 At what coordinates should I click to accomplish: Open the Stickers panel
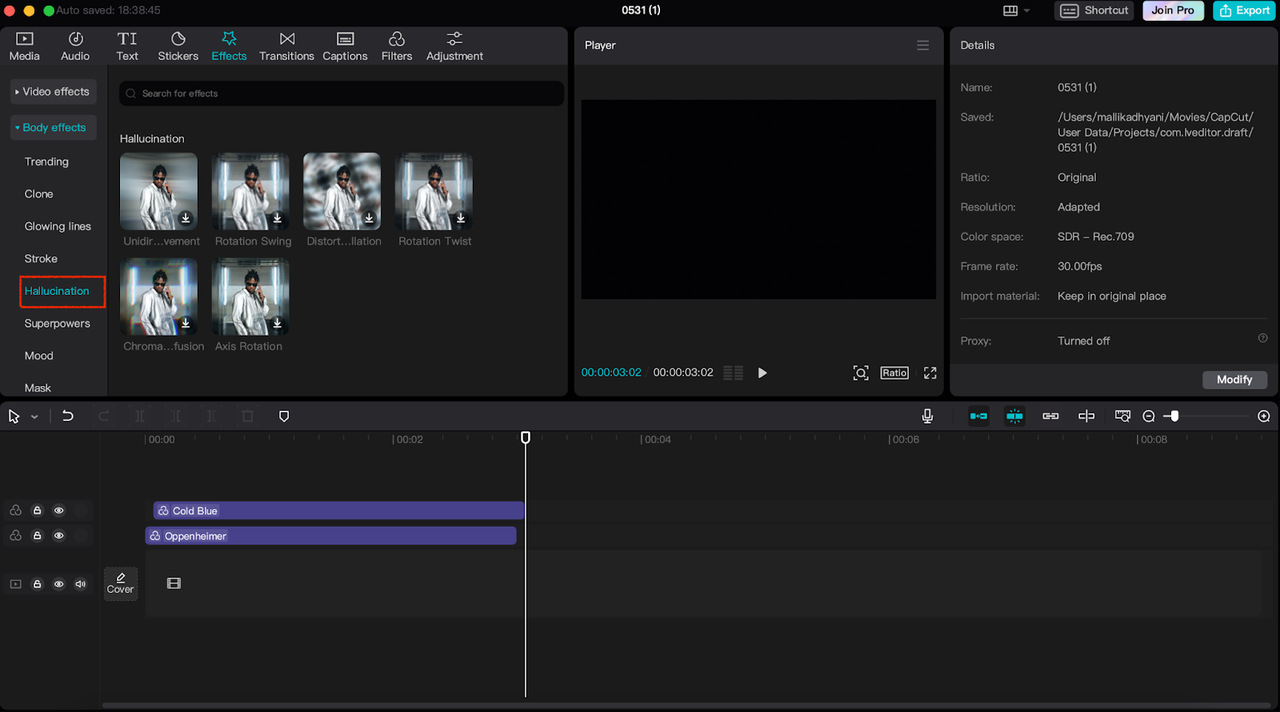coord(178,46)
